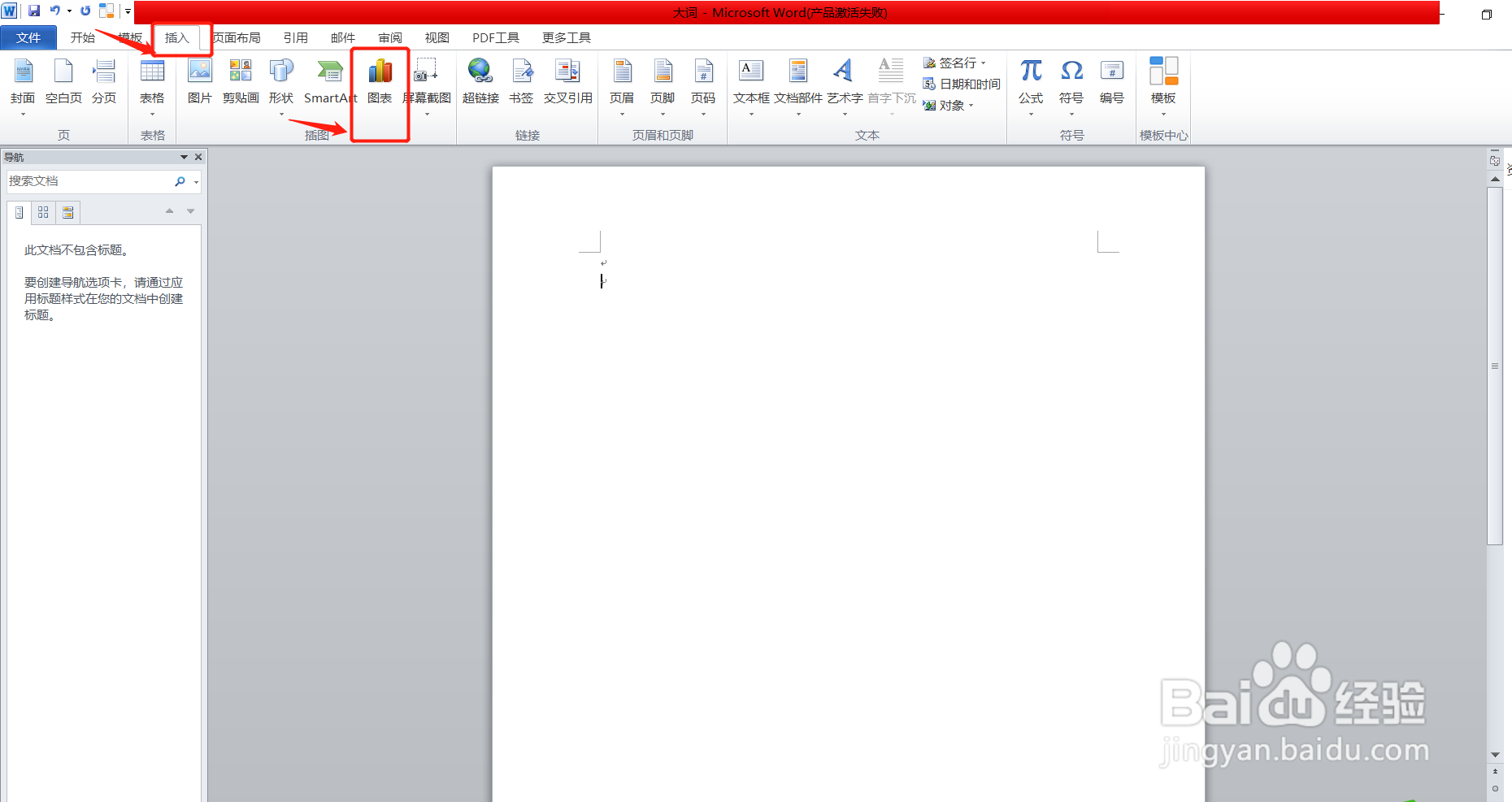Open the table (表格) insert menu

(x=152, y=85)
